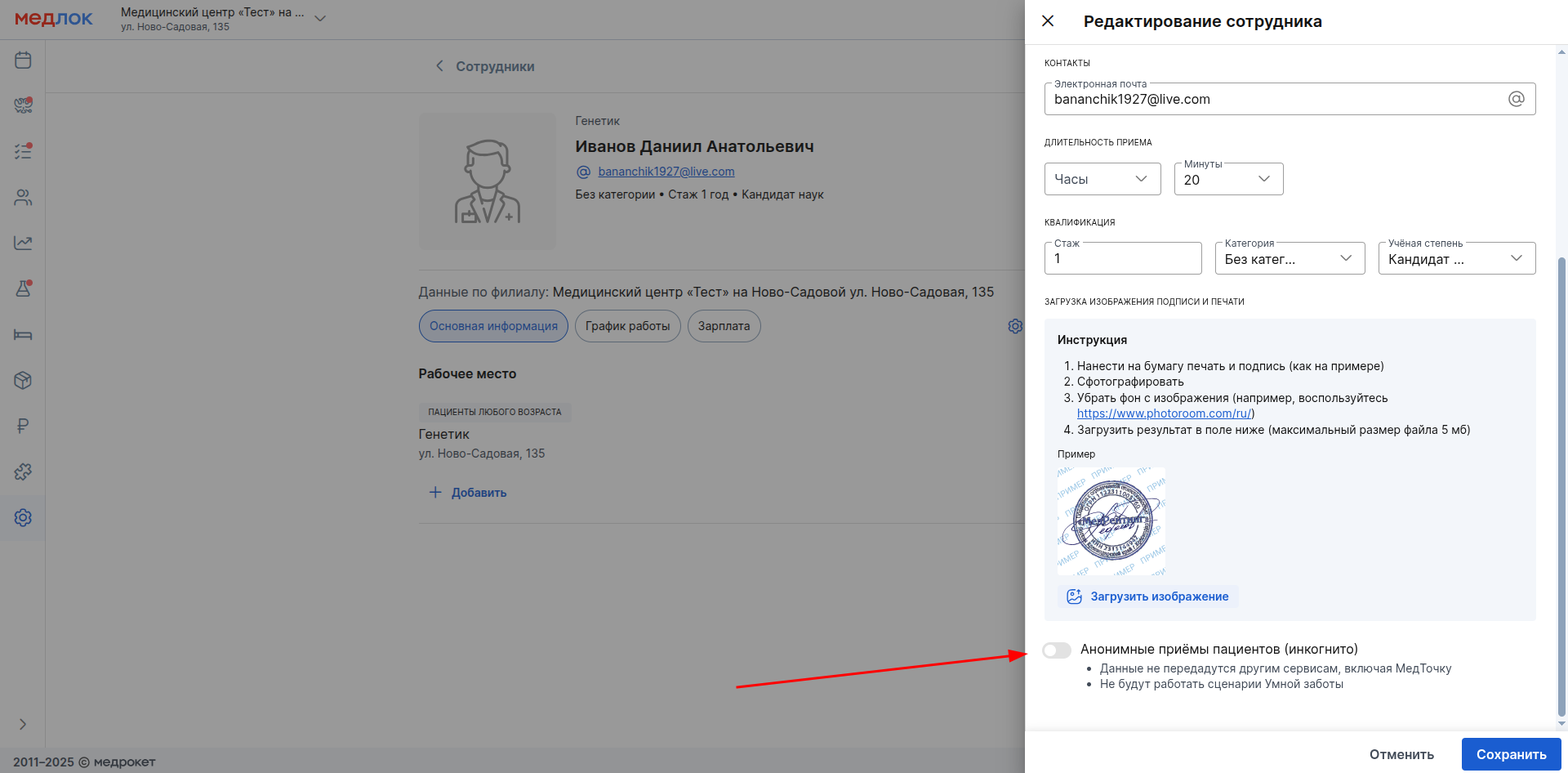Switch to the Зарплата tab

click(724, 326)
